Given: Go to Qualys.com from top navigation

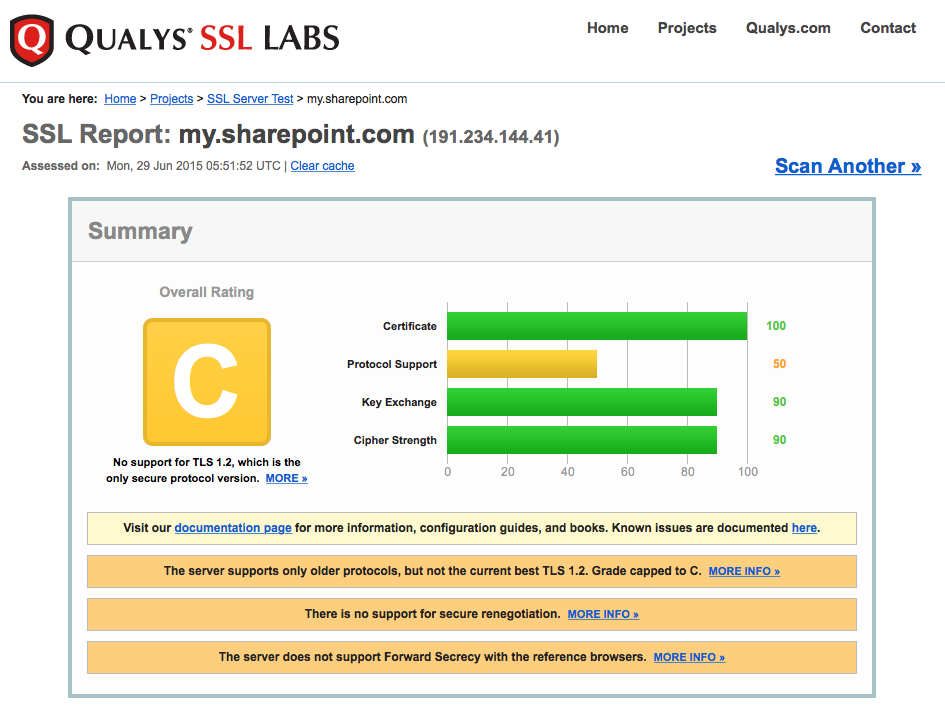Looking at the screenshot, I should coord(788,28).
